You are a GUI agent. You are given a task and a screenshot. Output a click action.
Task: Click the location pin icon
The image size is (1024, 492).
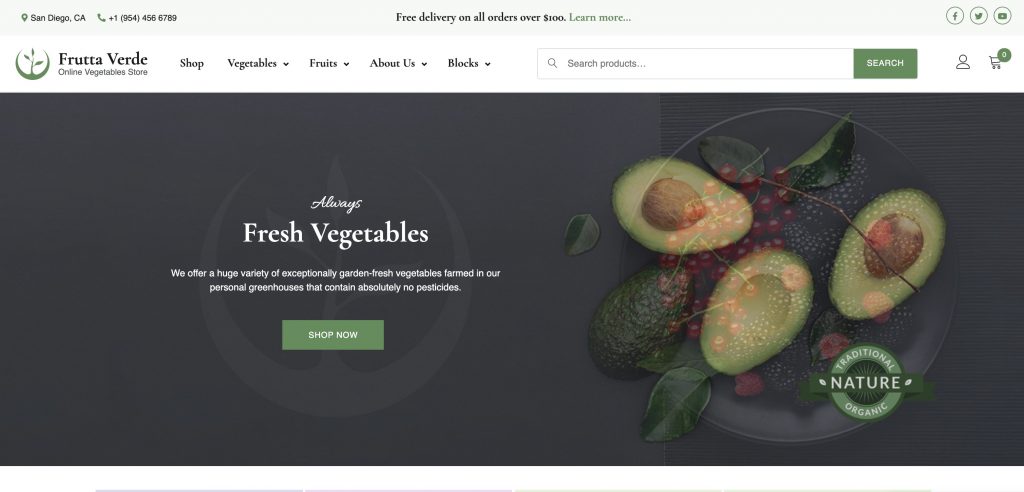(24, 18)
